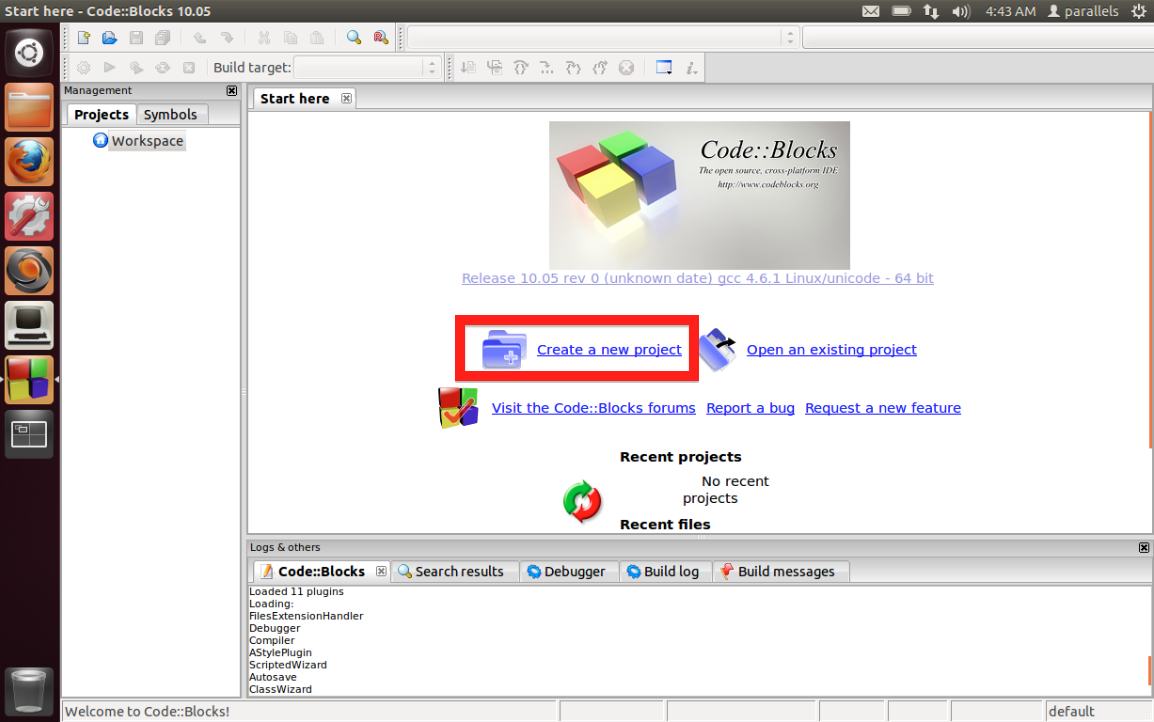Screen dimensions: 1154x722
Task: Click the Report a bug link
Action: point(751,408)
